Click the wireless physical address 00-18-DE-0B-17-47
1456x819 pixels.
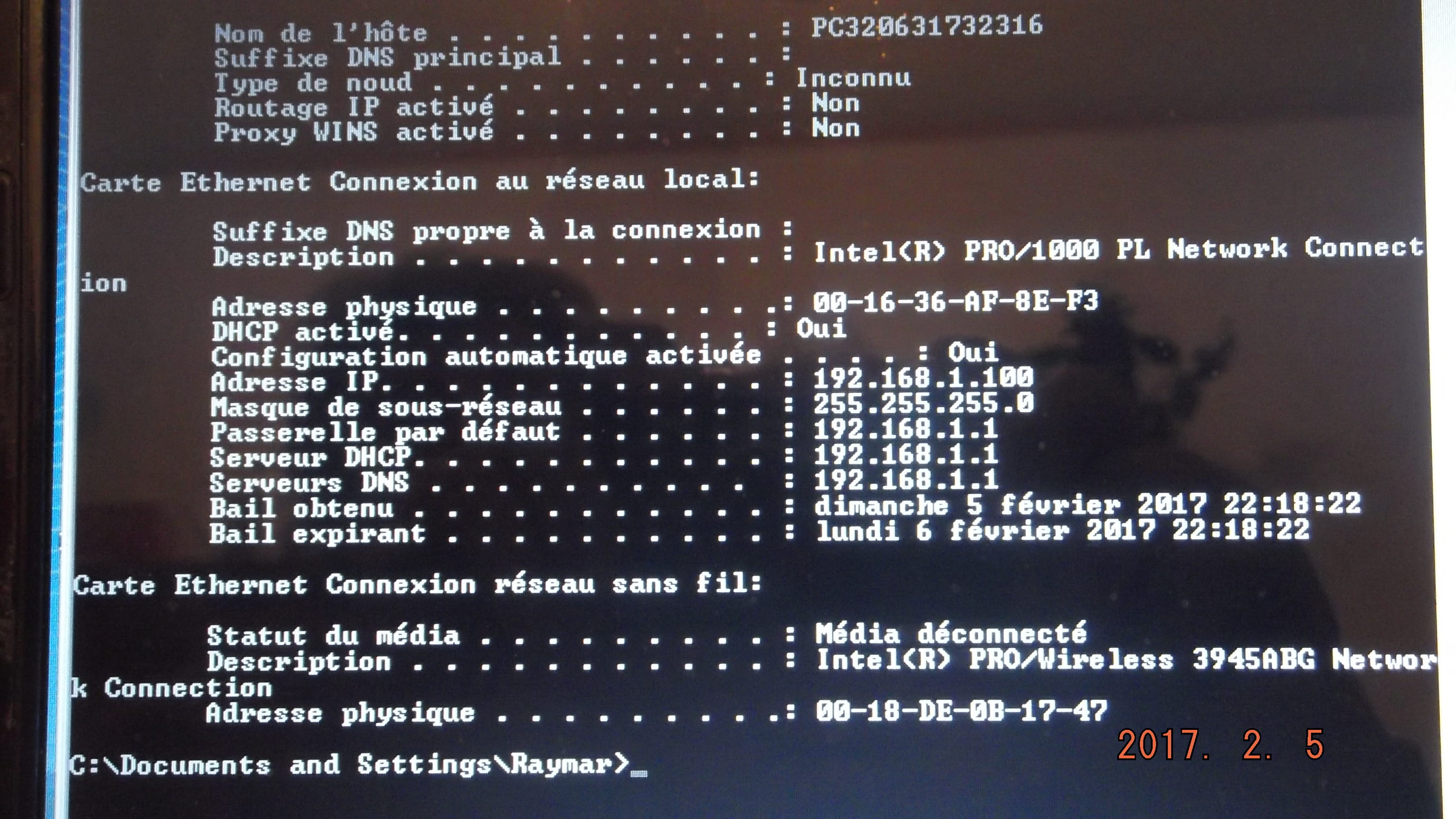(962, 711)
